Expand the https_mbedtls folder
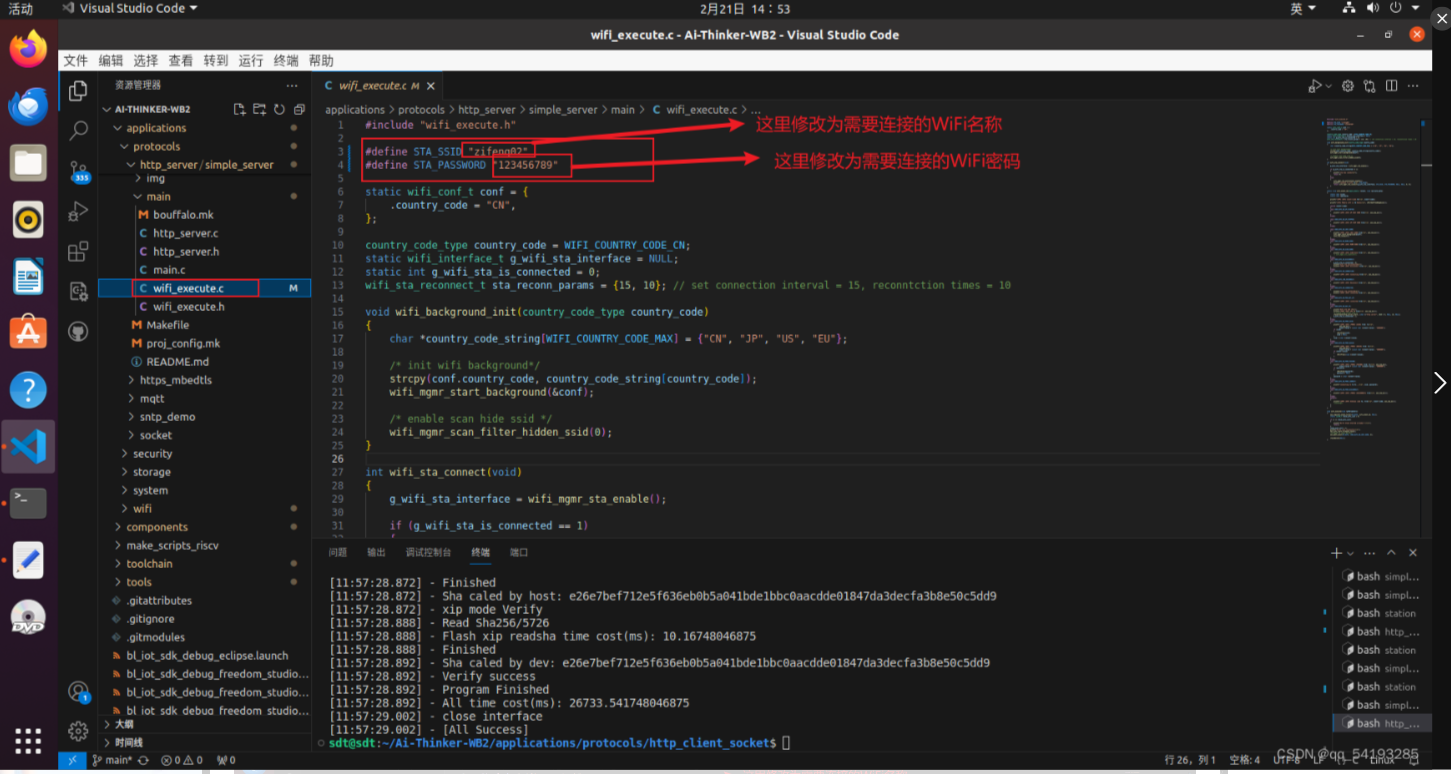The height and width of the screenshot is (774, 1451). 205,380
